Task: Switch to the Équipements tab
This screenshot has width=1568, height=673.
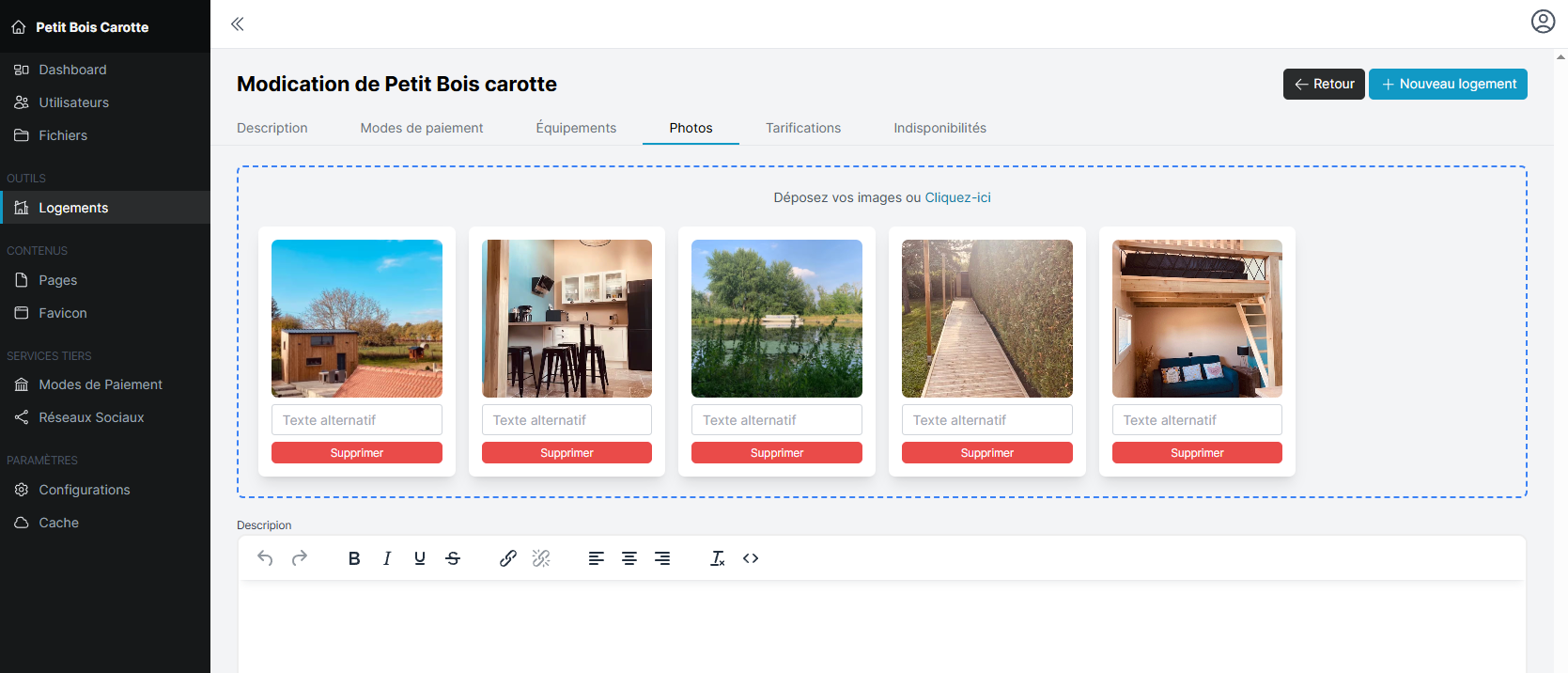Action: click(576, 128)
